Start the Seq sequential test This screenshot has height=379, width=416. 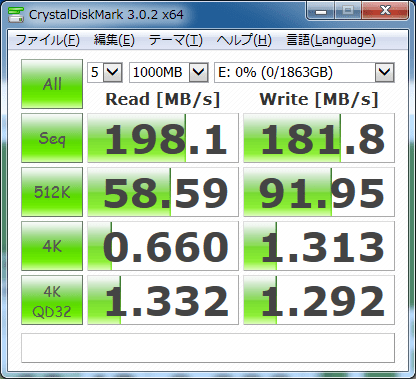point(52,138)
